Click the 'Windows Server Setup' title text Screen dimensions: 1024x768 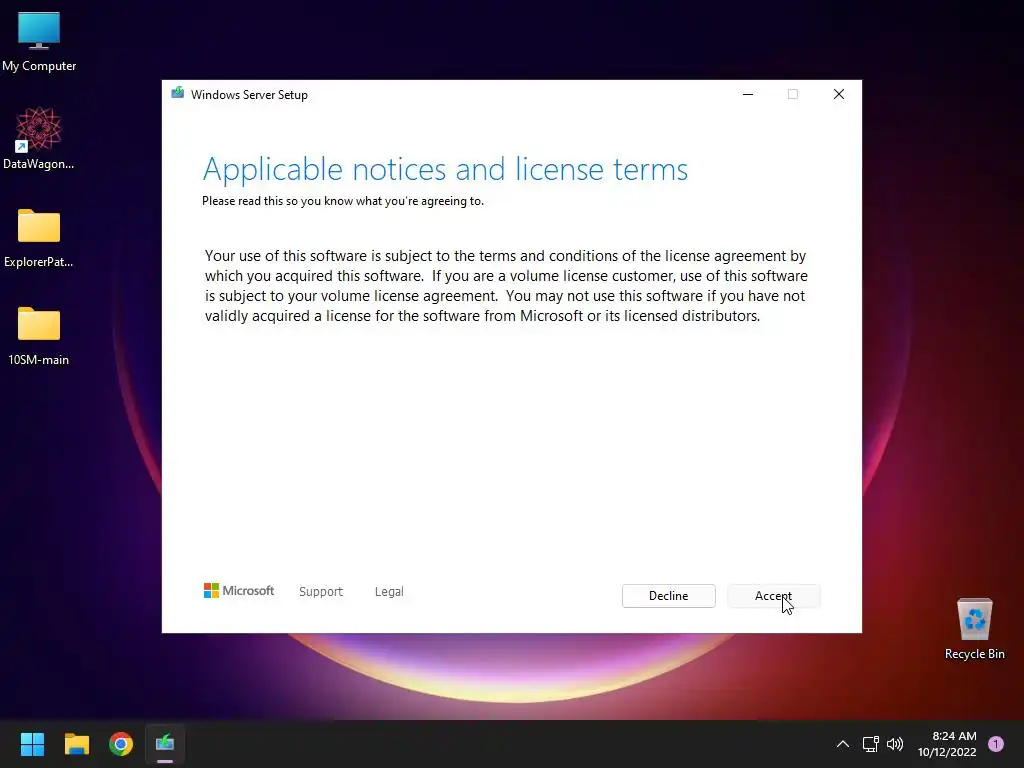click(249, 95)
